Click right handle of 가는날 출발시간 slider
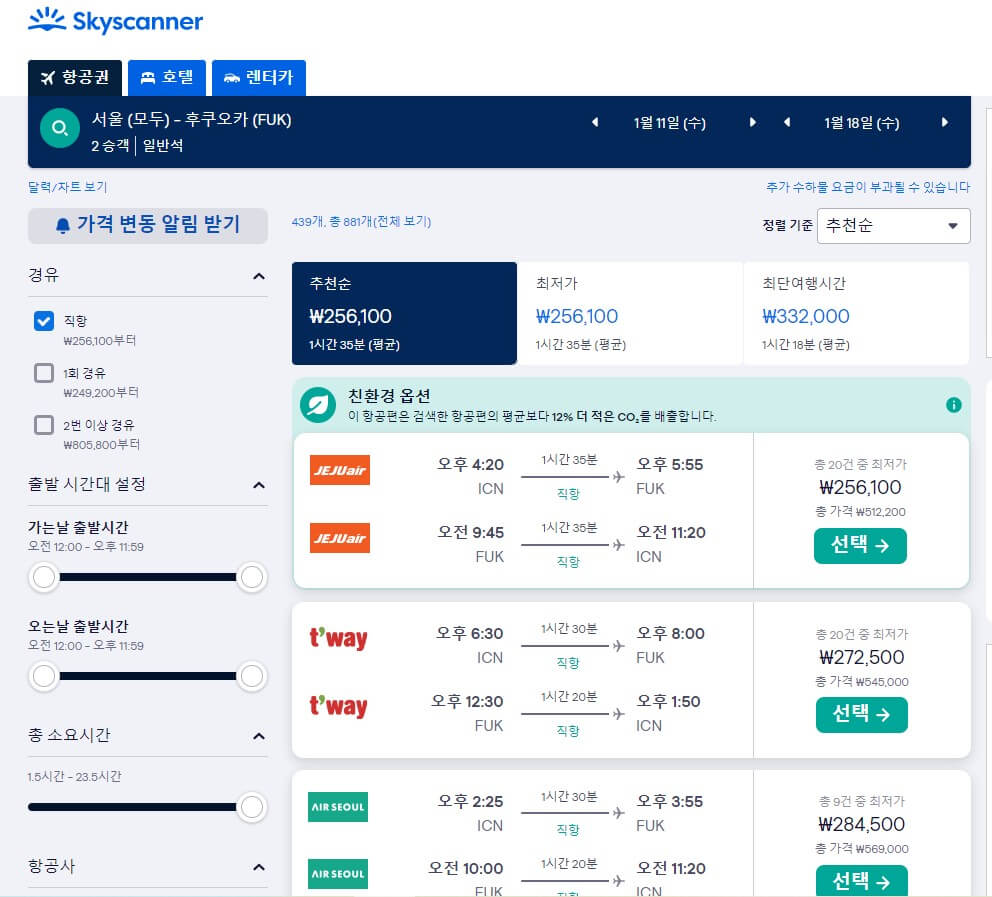992x897 pixels. click(252, 577)
